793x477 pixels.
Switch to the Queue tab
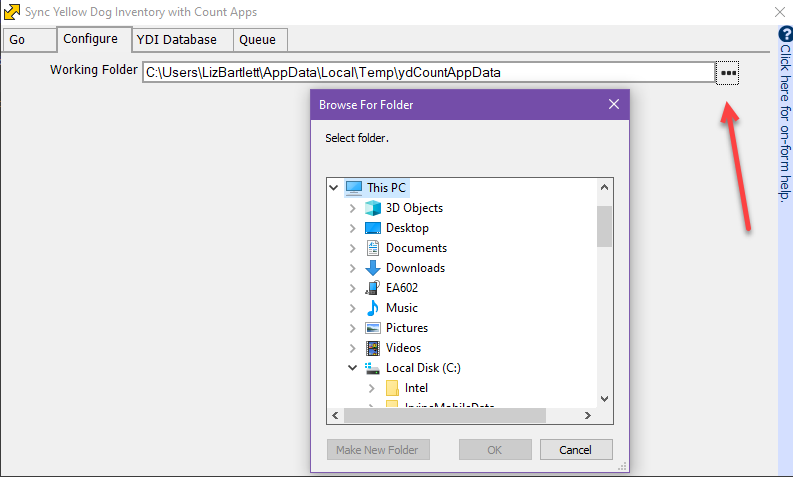point(258,40)
